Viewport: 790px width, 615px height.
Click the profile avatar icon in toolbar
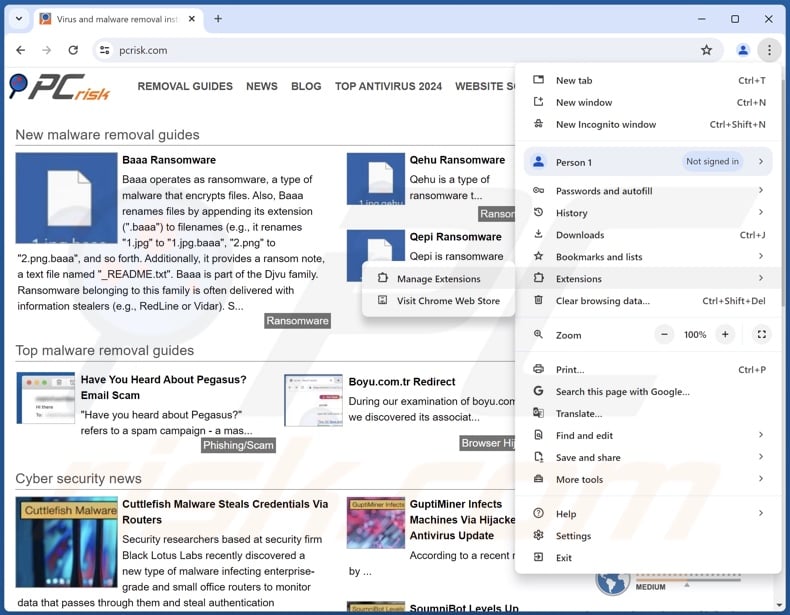[742, 50]
